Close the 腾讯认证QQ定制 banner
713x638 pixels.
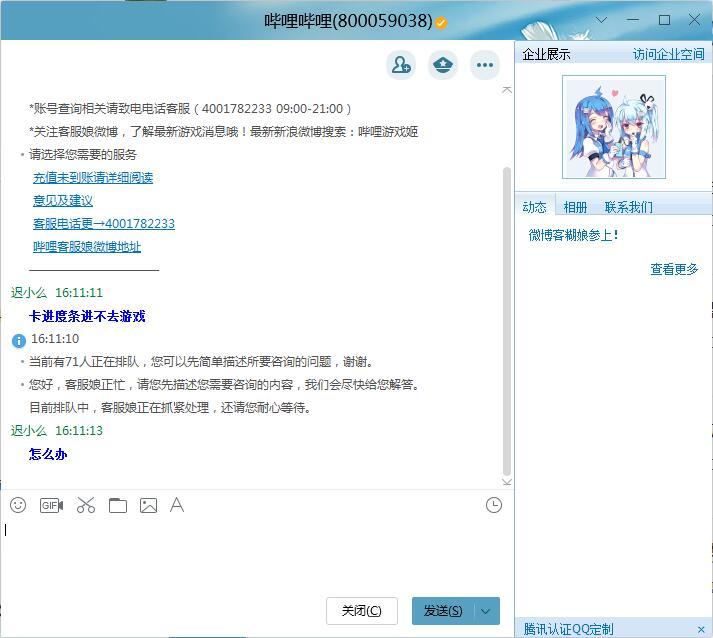pos(701,630)
